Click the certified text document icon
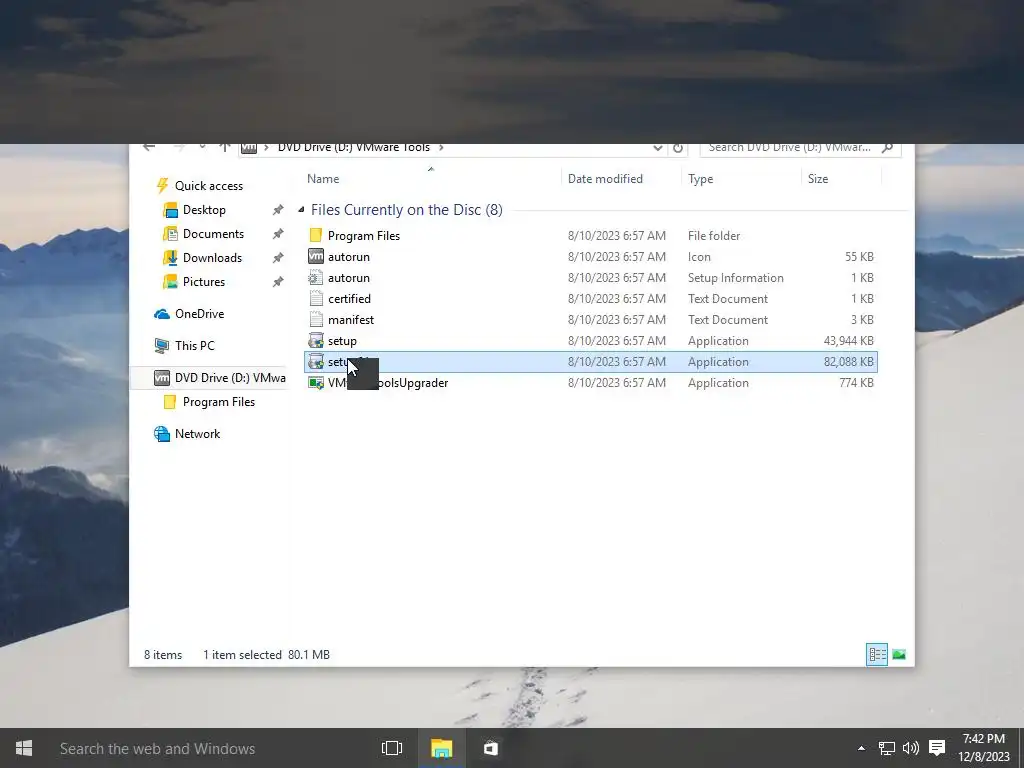 [316, 298]
